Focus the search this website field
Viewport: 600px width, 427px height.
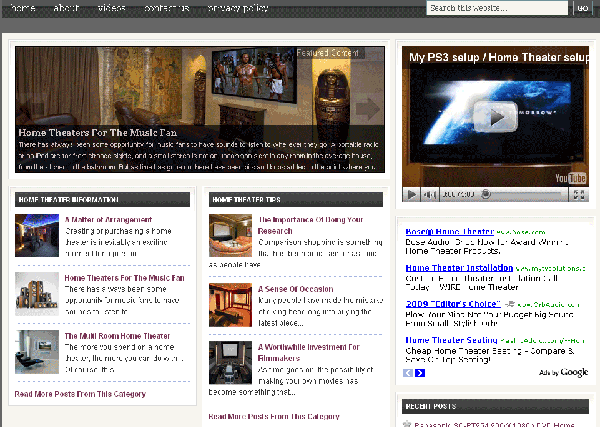497,8
